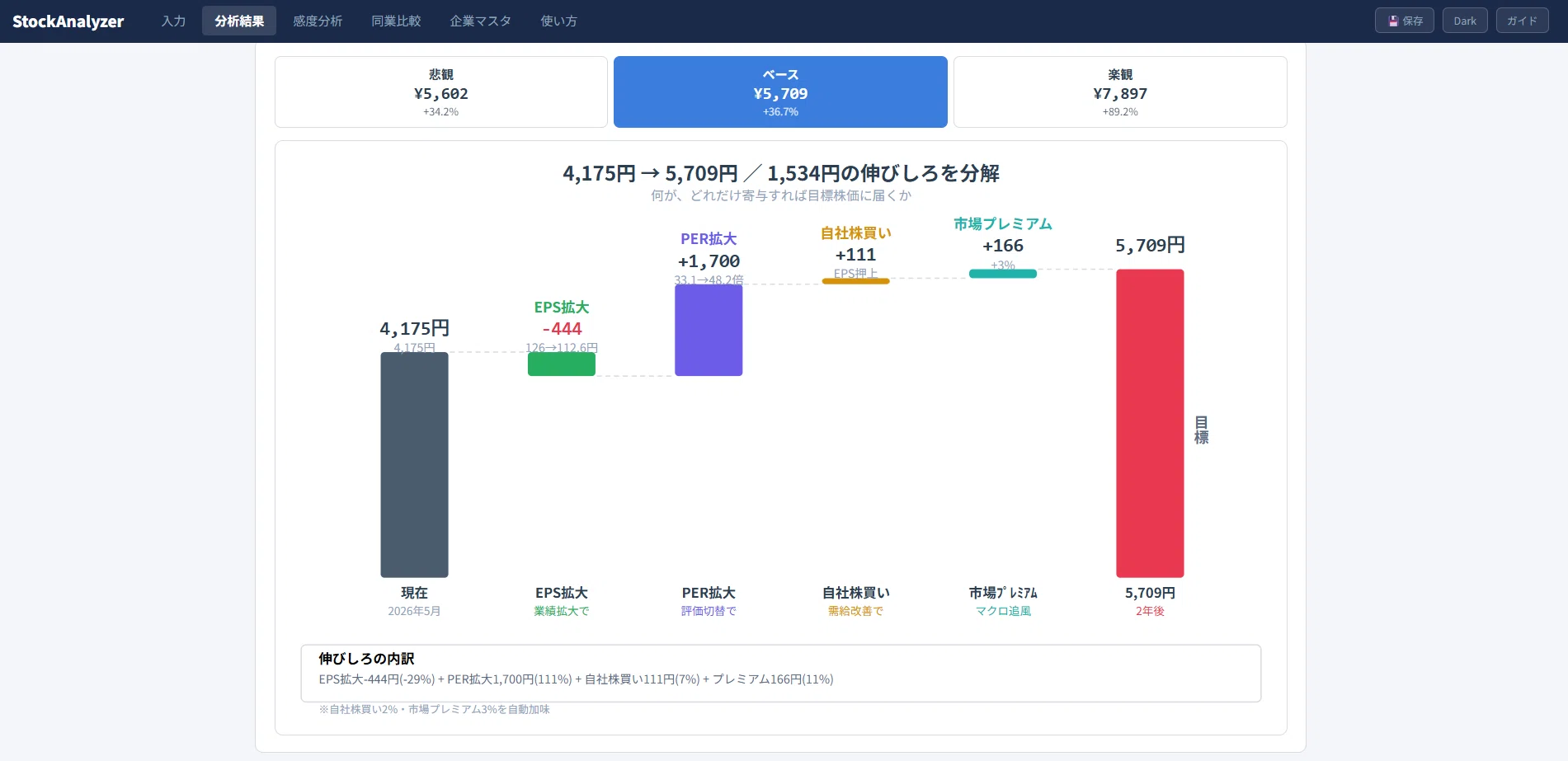The image size is (1568, 761).
Task: Click the マクロ追風 axis sublabel
Action: tap(1003, 611)
